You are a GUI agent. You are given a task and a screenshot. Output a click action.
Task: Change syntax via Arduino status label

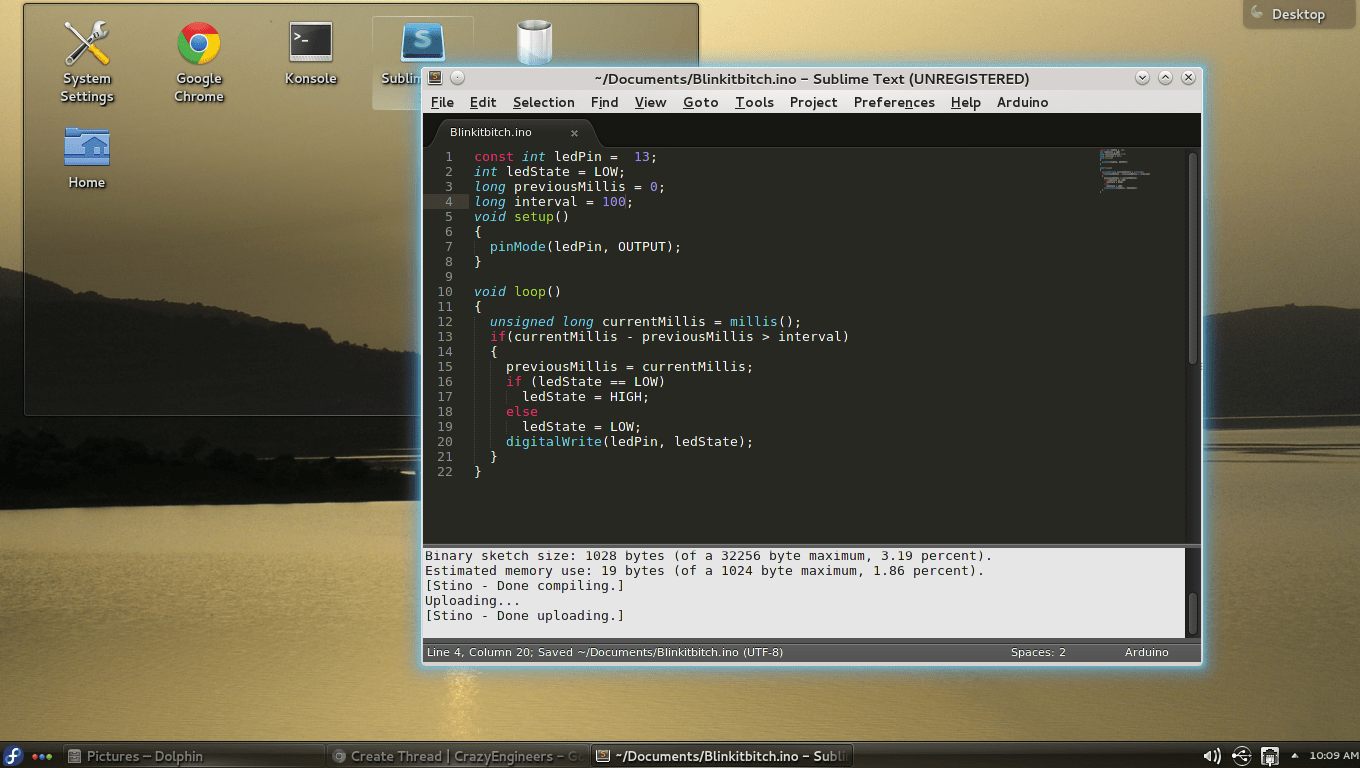(x=1146, y=652)
